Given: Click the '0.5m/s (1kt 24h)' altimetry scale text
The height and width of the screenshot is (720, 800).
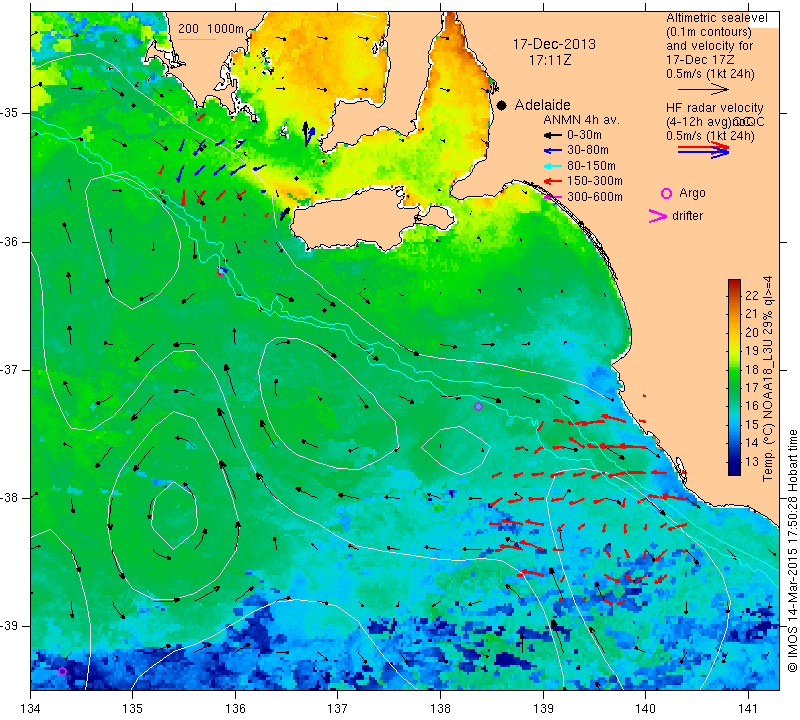Looking at the screenshot, I should pyautogui.click(x=710, y=73).
